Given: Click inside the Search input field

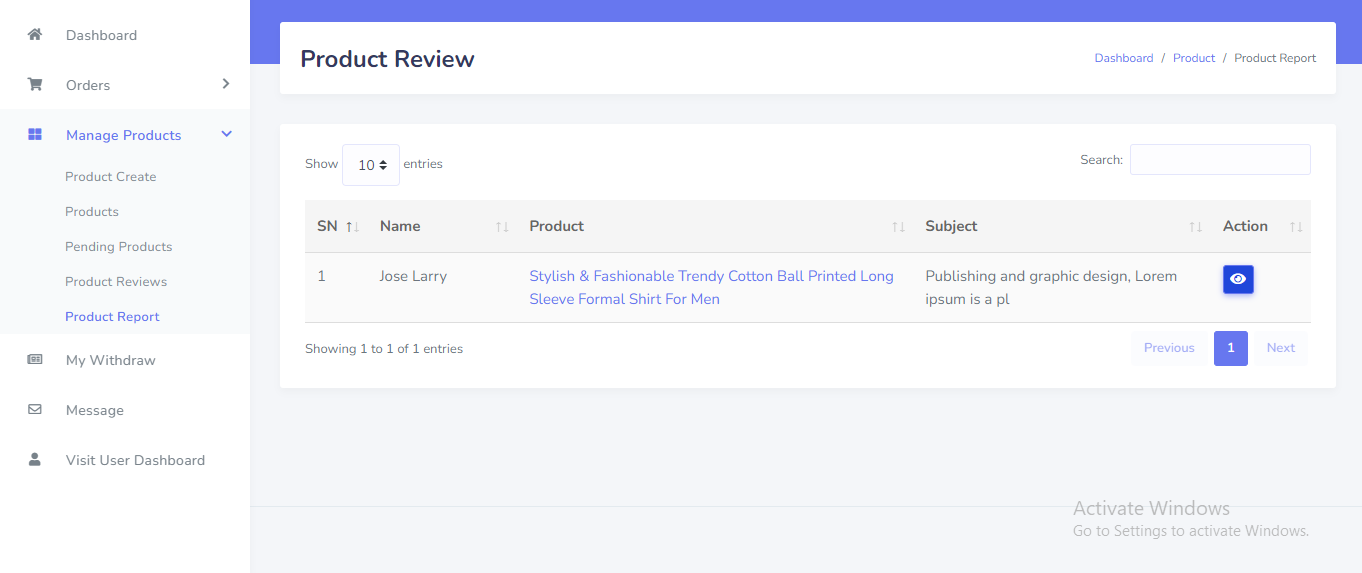Looking at the screenshot, I should tap(1219, 160).
